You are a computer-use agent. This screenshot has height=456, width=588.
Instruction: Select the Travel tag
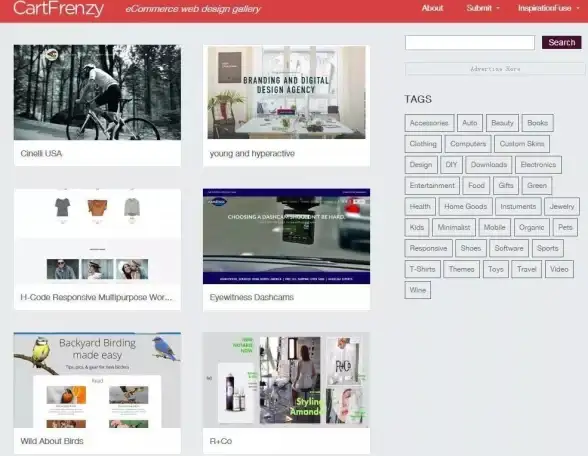pyautogui.click(x=527, y=269)
